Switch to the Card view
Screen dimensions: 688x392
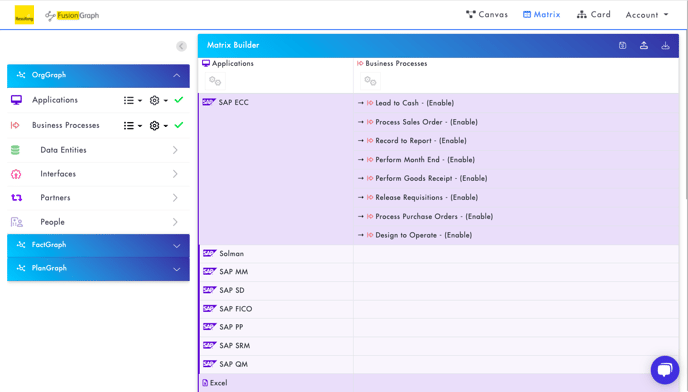coord(594,14)
